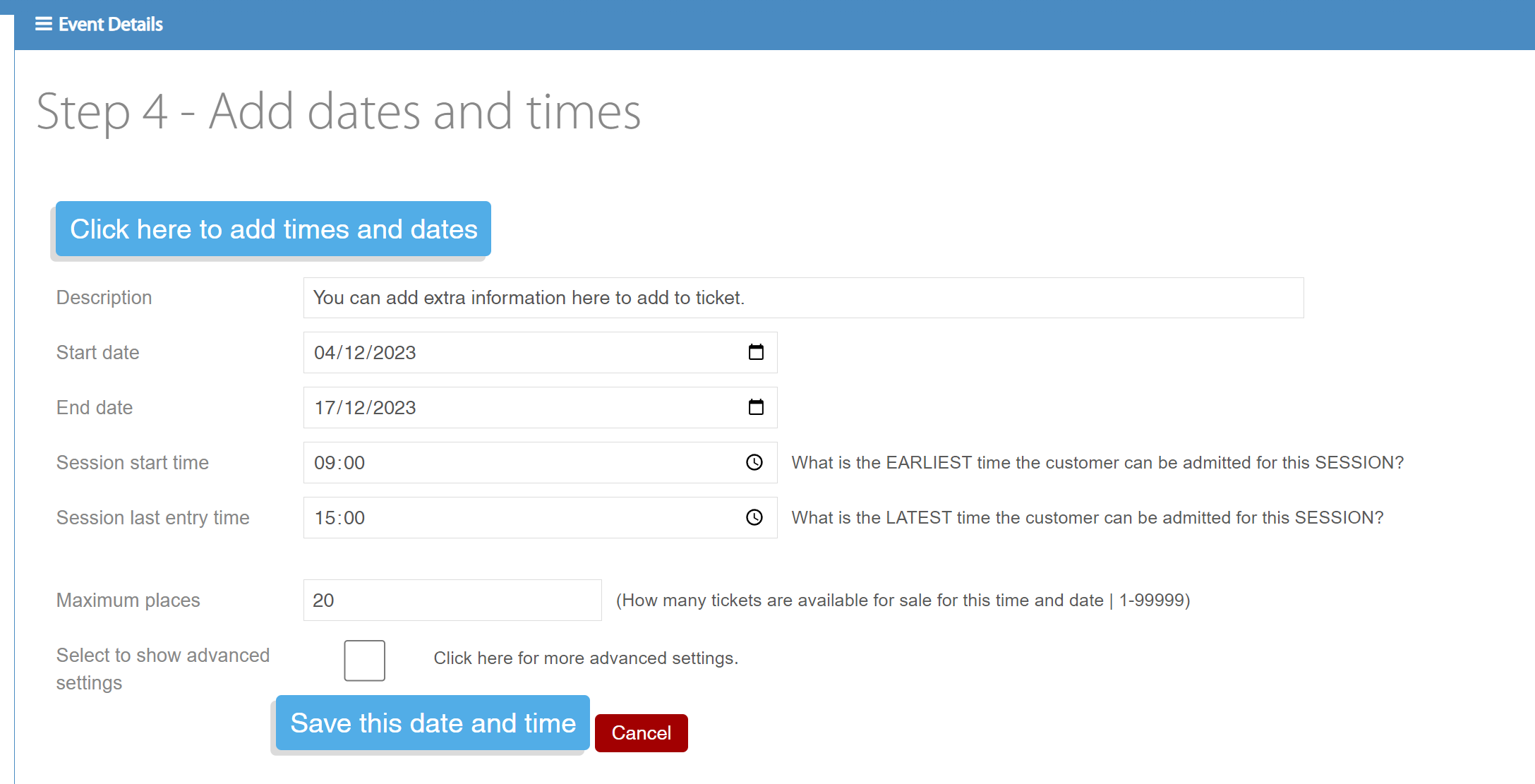
Task: Select hours in Session start time
Action: point(325,463)
